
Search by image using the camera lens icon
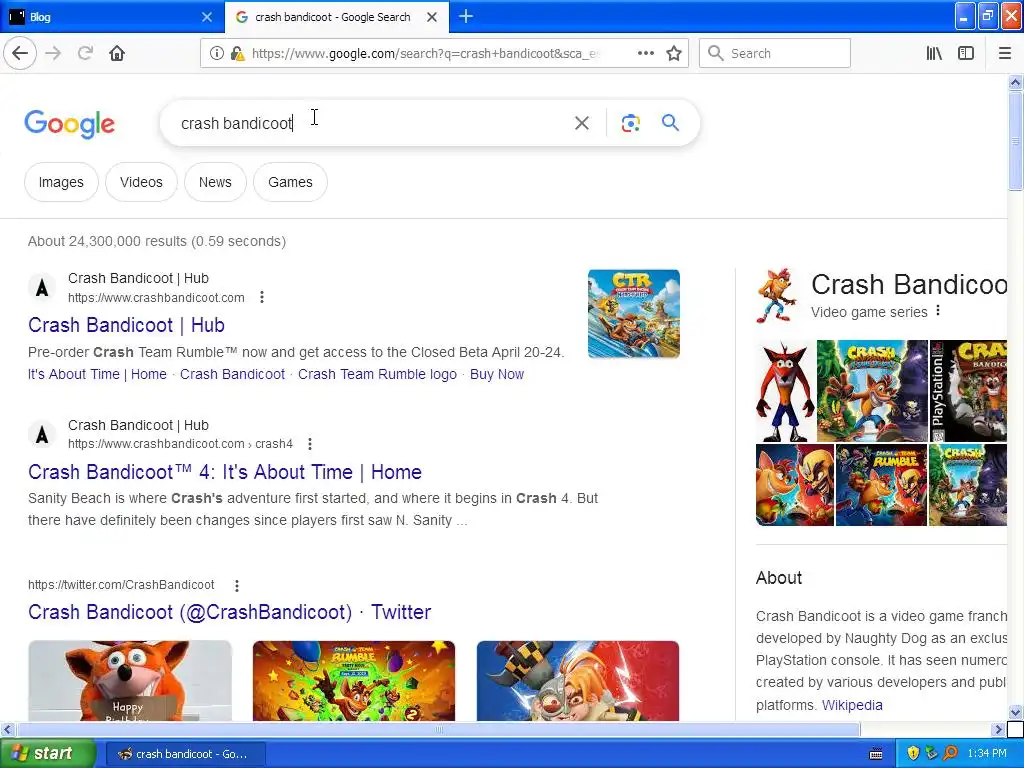630,123
